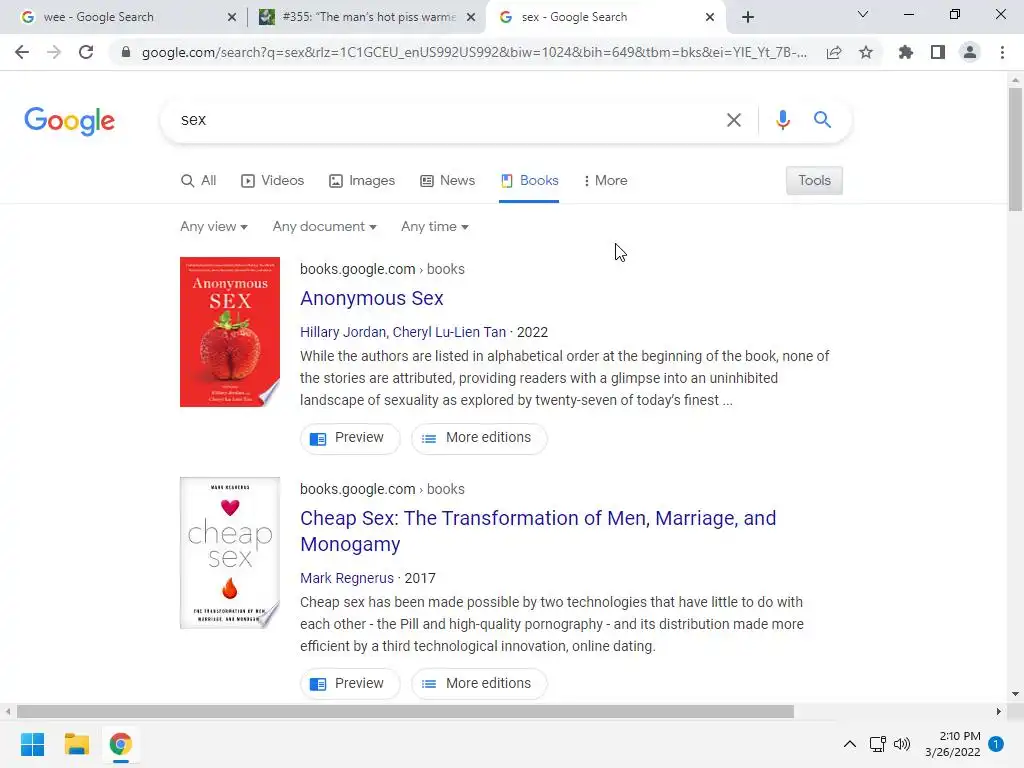Open the 'Any view' filter dropdown
This screenshot has height=768, width=1024.
point(214,227)
